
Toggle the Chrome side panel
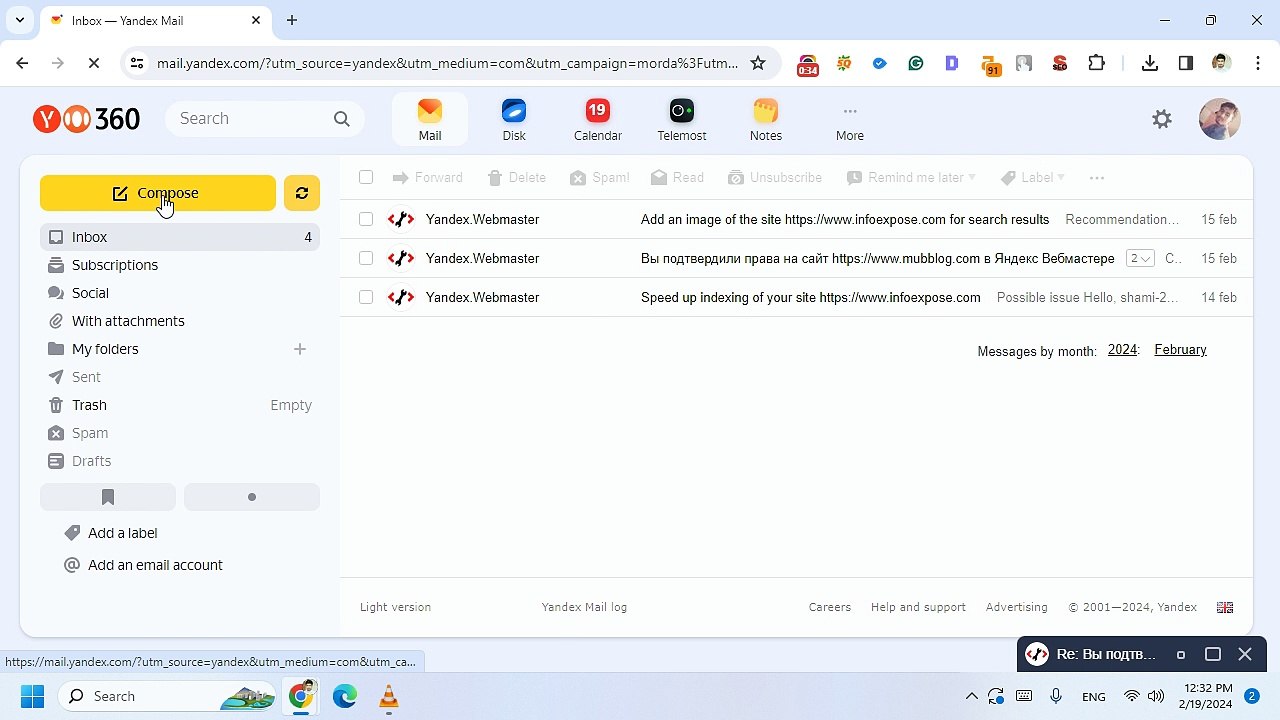point(1186,63)
